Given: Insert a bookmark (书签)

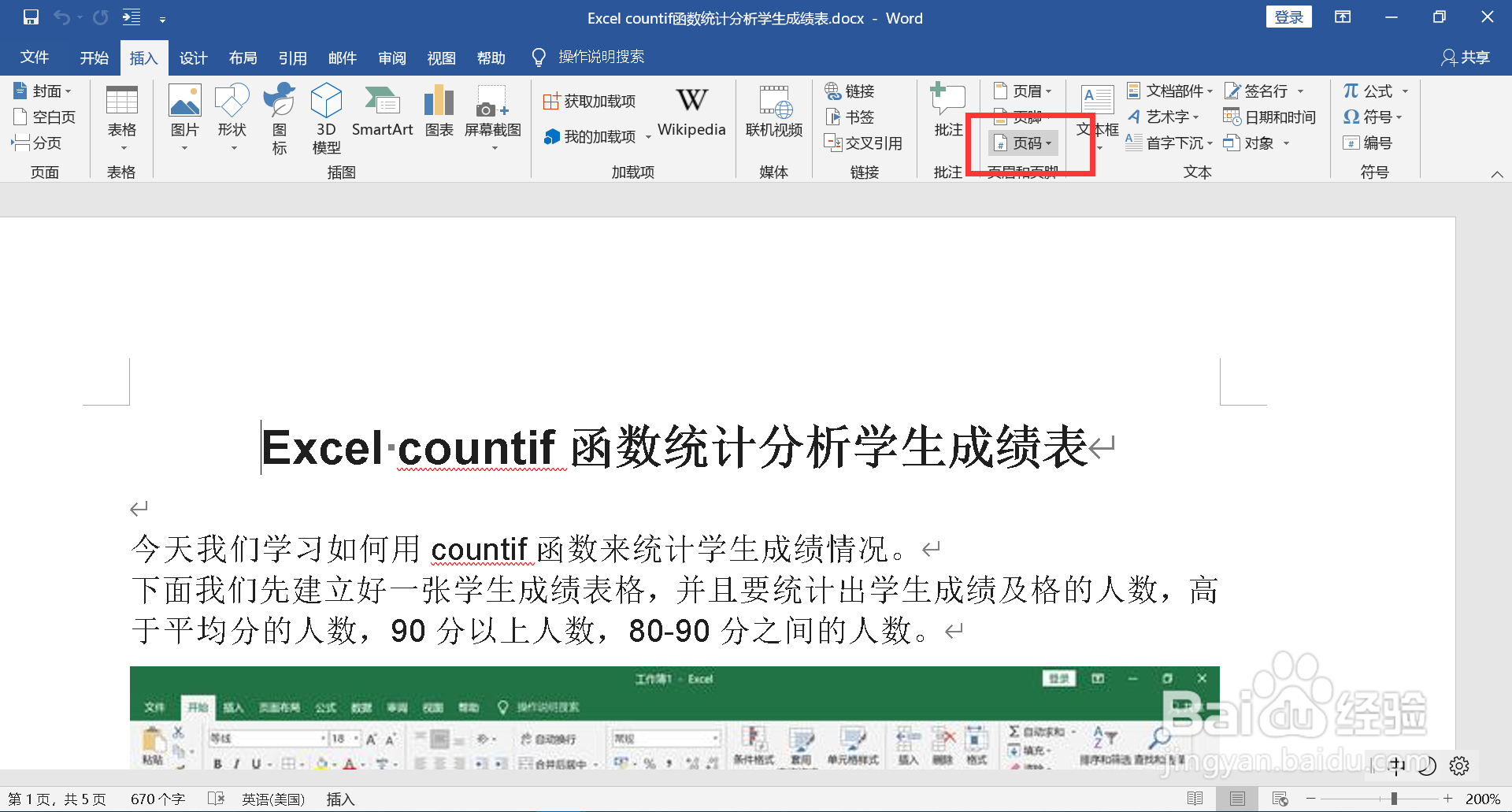Looking at the screenshot, I should (x=850, y=117).
